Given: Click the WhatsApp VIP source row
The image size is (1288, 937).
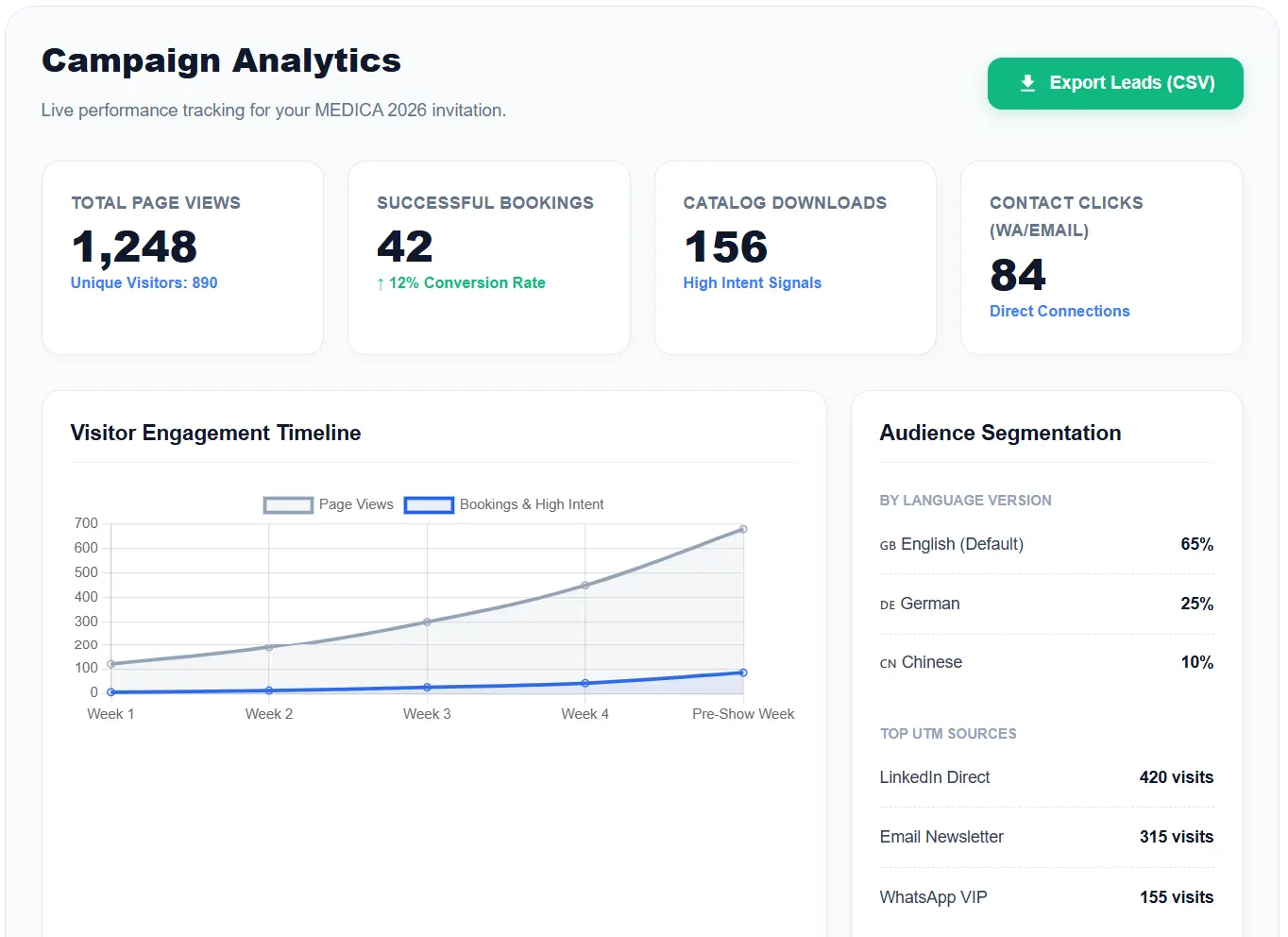Looking at the screenshot, I should point(1047,897).
